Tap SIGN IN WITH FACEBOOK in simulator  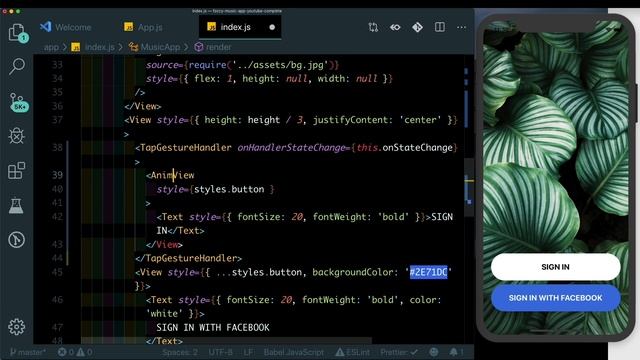[555, 298]
